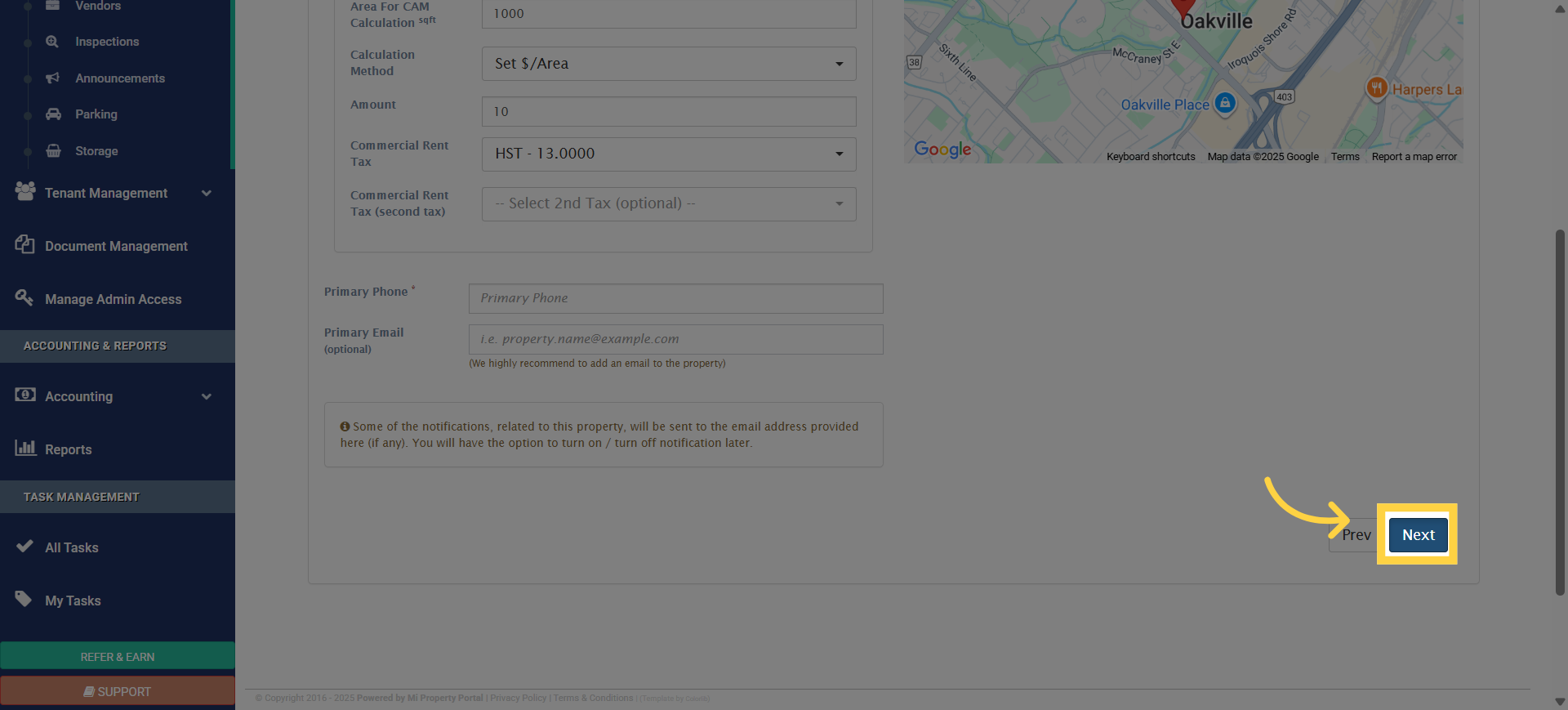Click the Vendors briefcase icon
1568x710 pixels.
point(52,6)
